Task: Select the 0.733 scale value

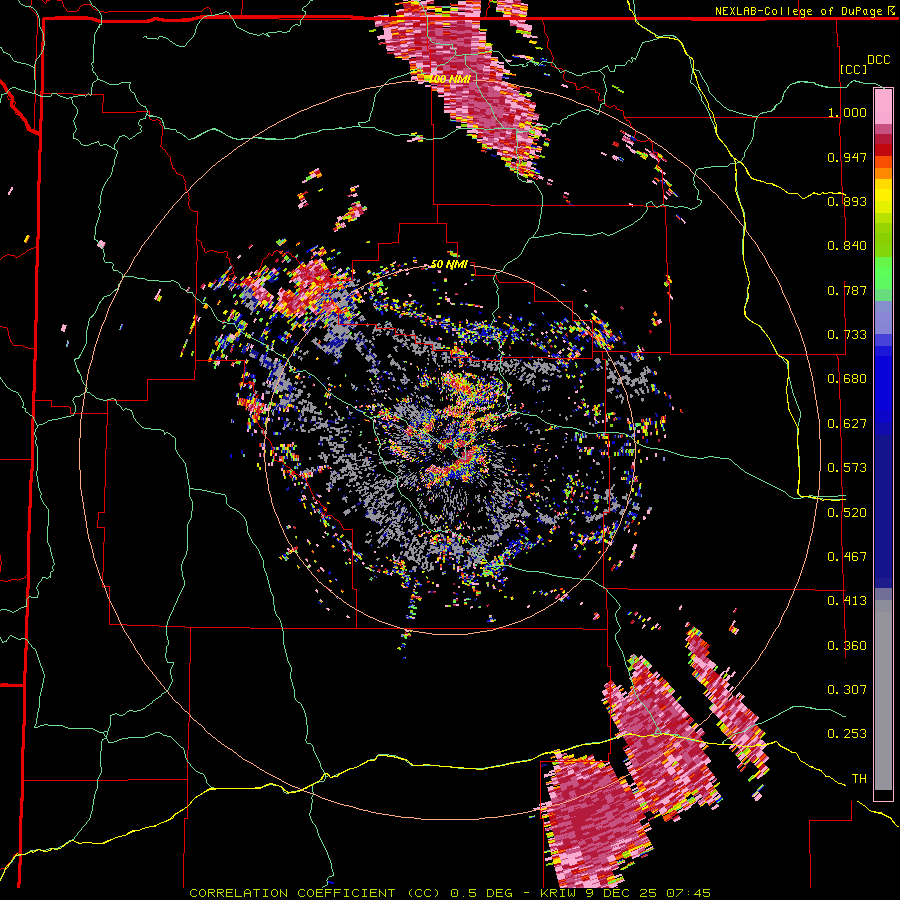Action: [847, 334]
